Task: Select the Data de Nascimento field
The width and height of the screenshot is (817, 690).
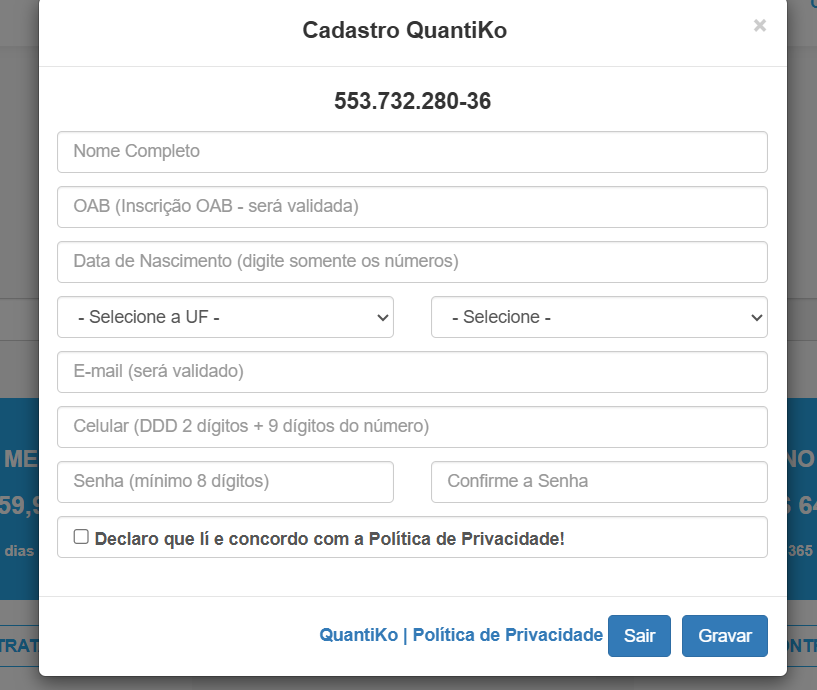Action: (x=412, y=262)
